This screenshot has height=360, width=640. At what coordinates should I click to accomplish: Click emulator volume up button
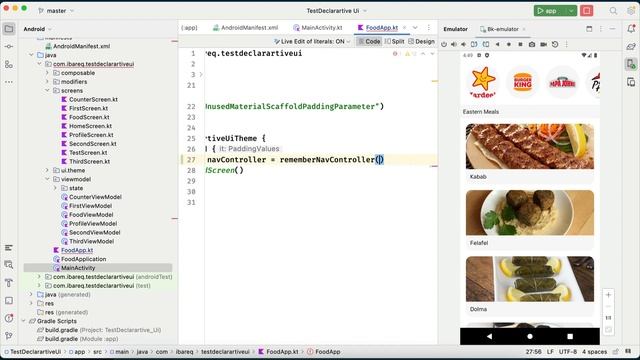click(x=453, y=44)
